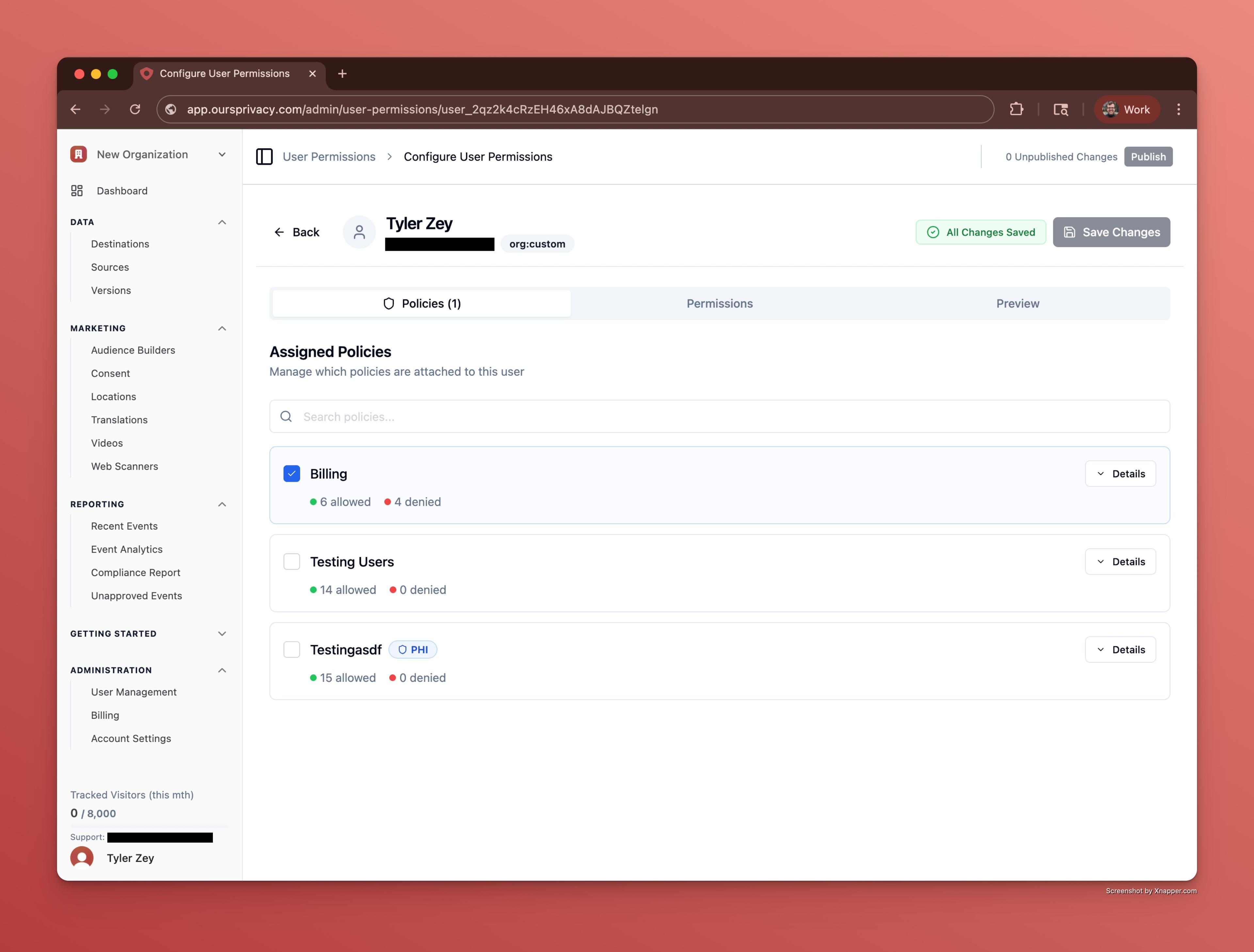Screen dimensions: 1254x952
Task: Expand the Getting Started section
Action: pos(149,633)
